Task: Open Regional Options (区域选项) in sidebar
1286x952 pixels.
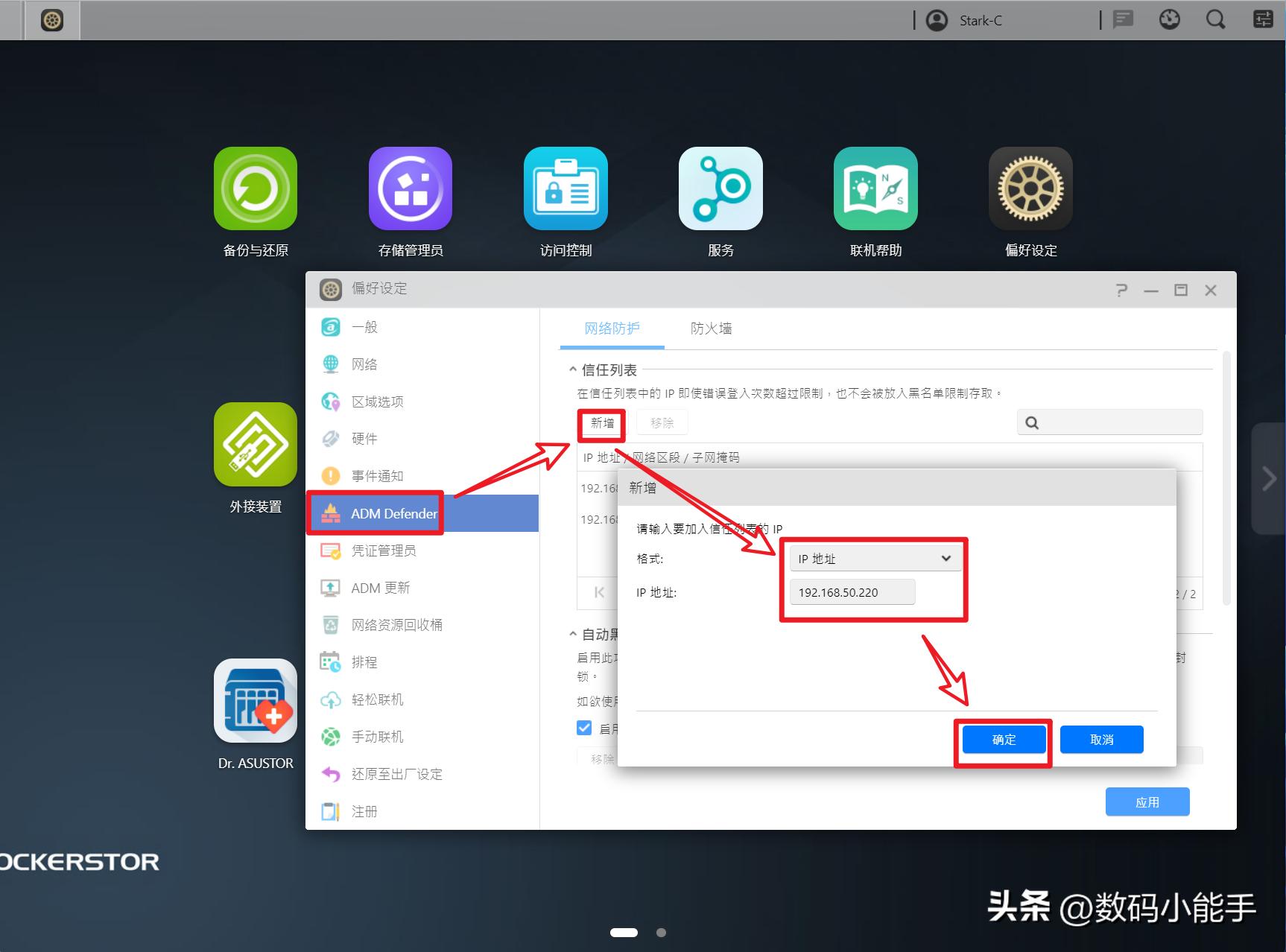Action: point(422,402)
